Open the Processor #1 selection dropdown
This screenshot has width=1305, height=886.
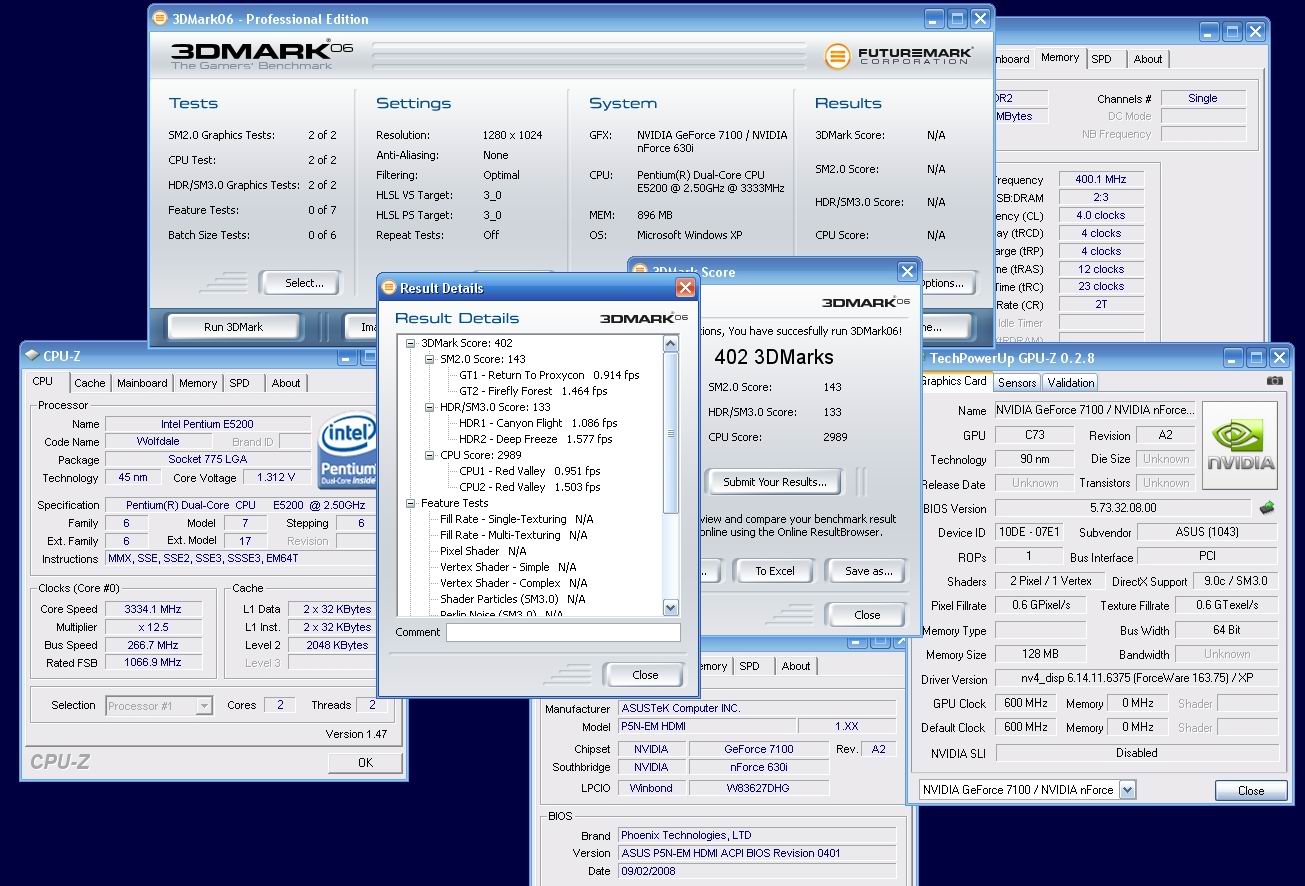click(204, 706)
